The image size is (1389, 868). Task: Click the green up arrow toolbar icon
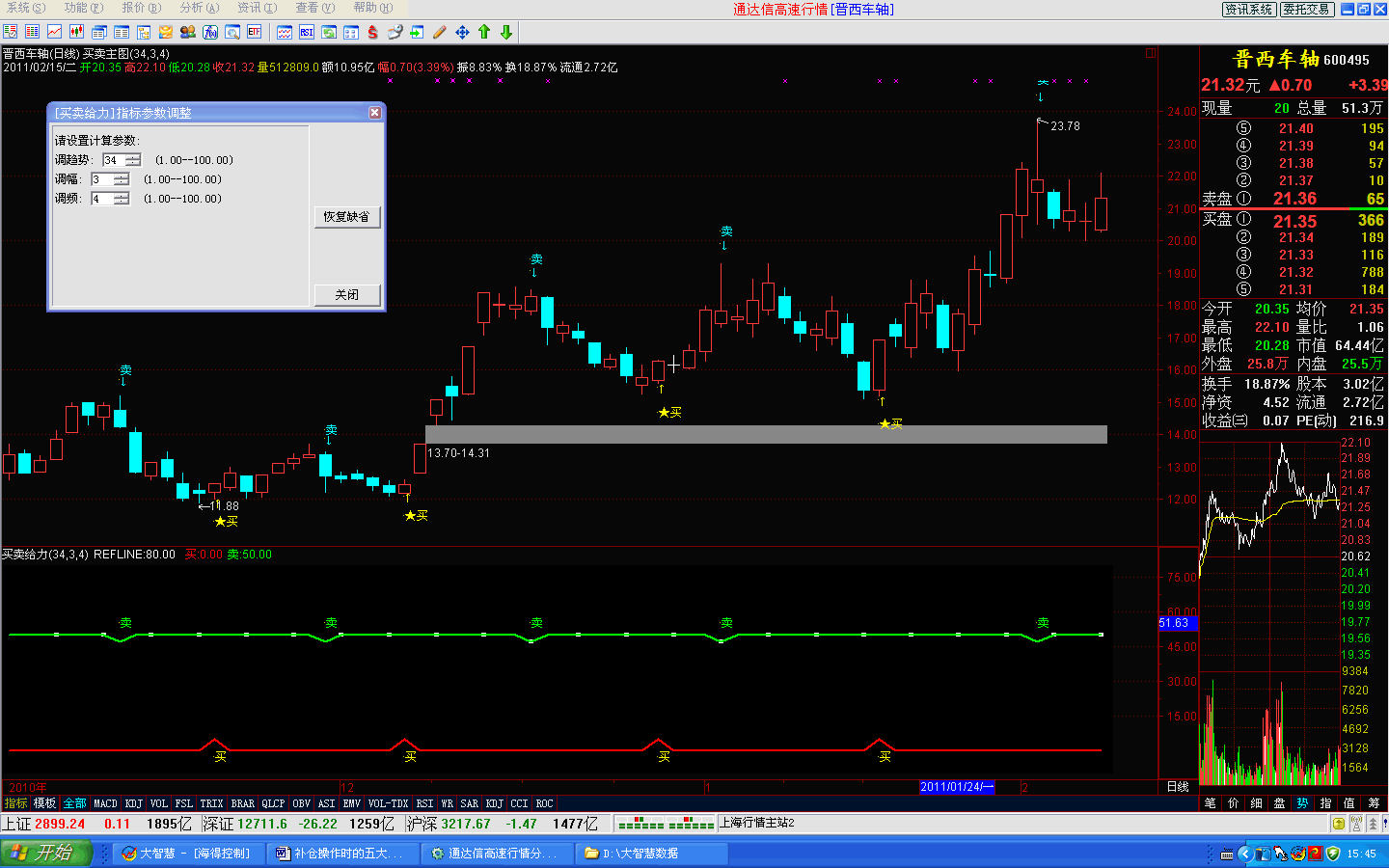click(484, 32)
